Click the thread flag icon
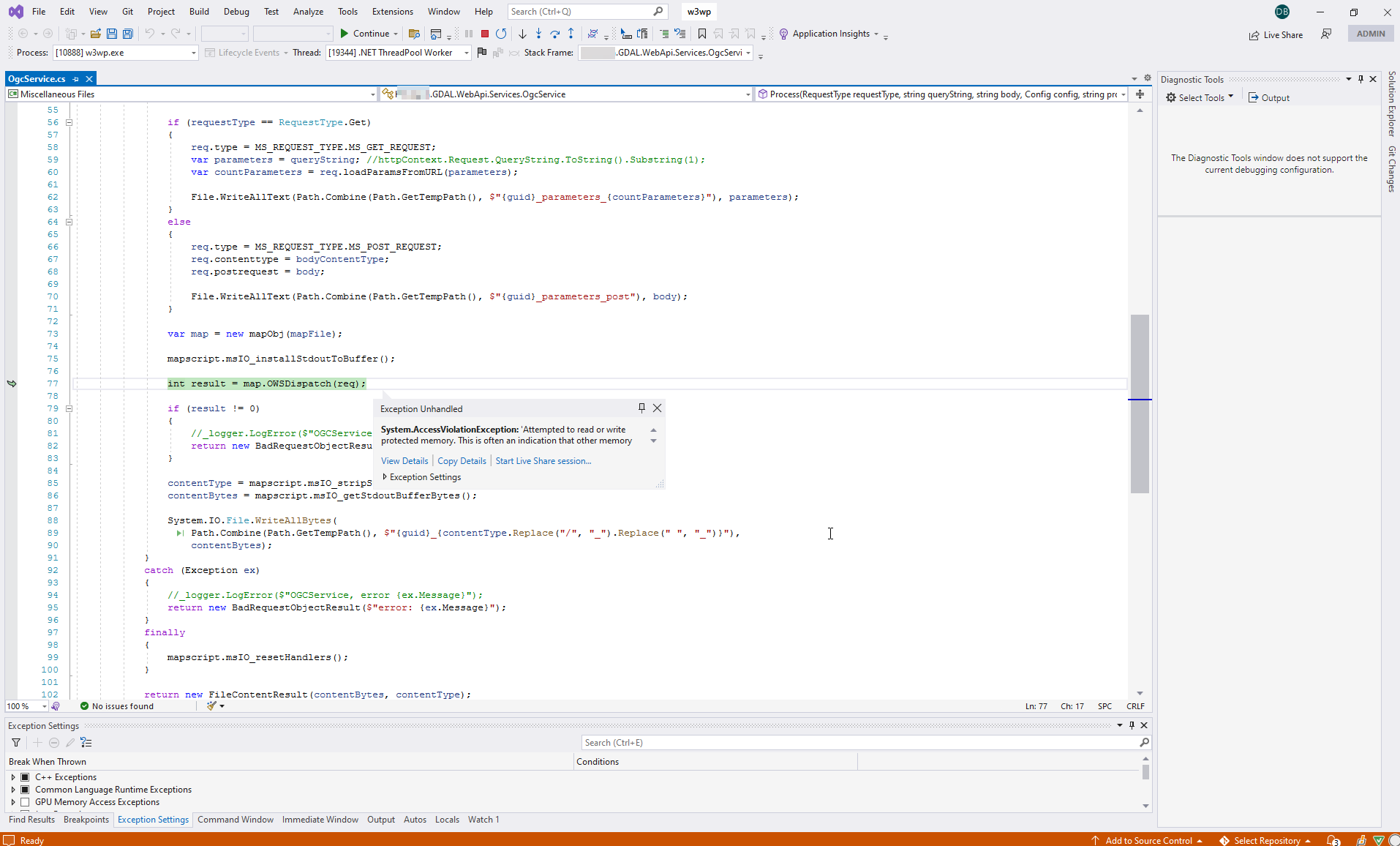Screen dimensions: 1400x846 coord(481,53)
